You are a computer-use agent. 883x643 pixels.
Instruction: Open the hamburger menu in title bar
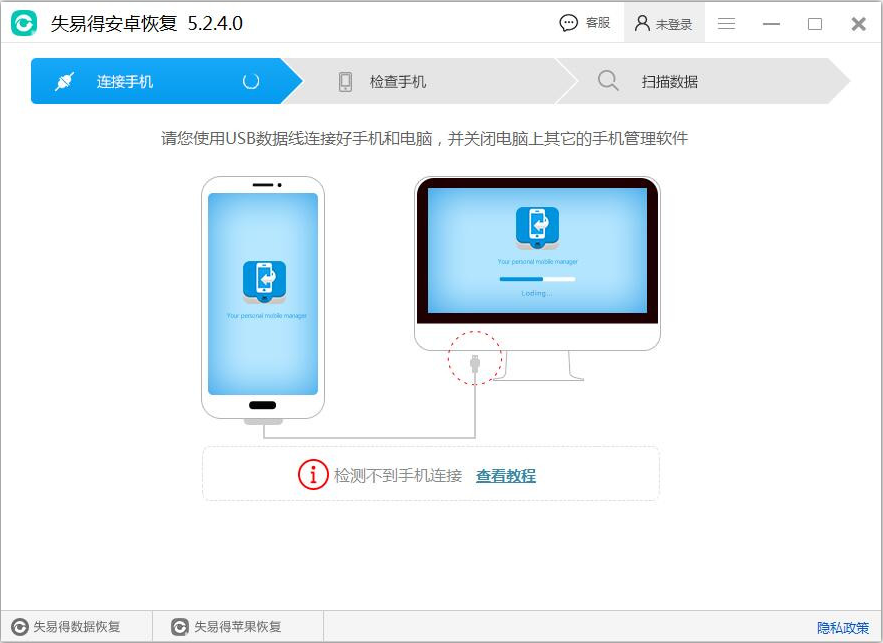coord(726,23)
